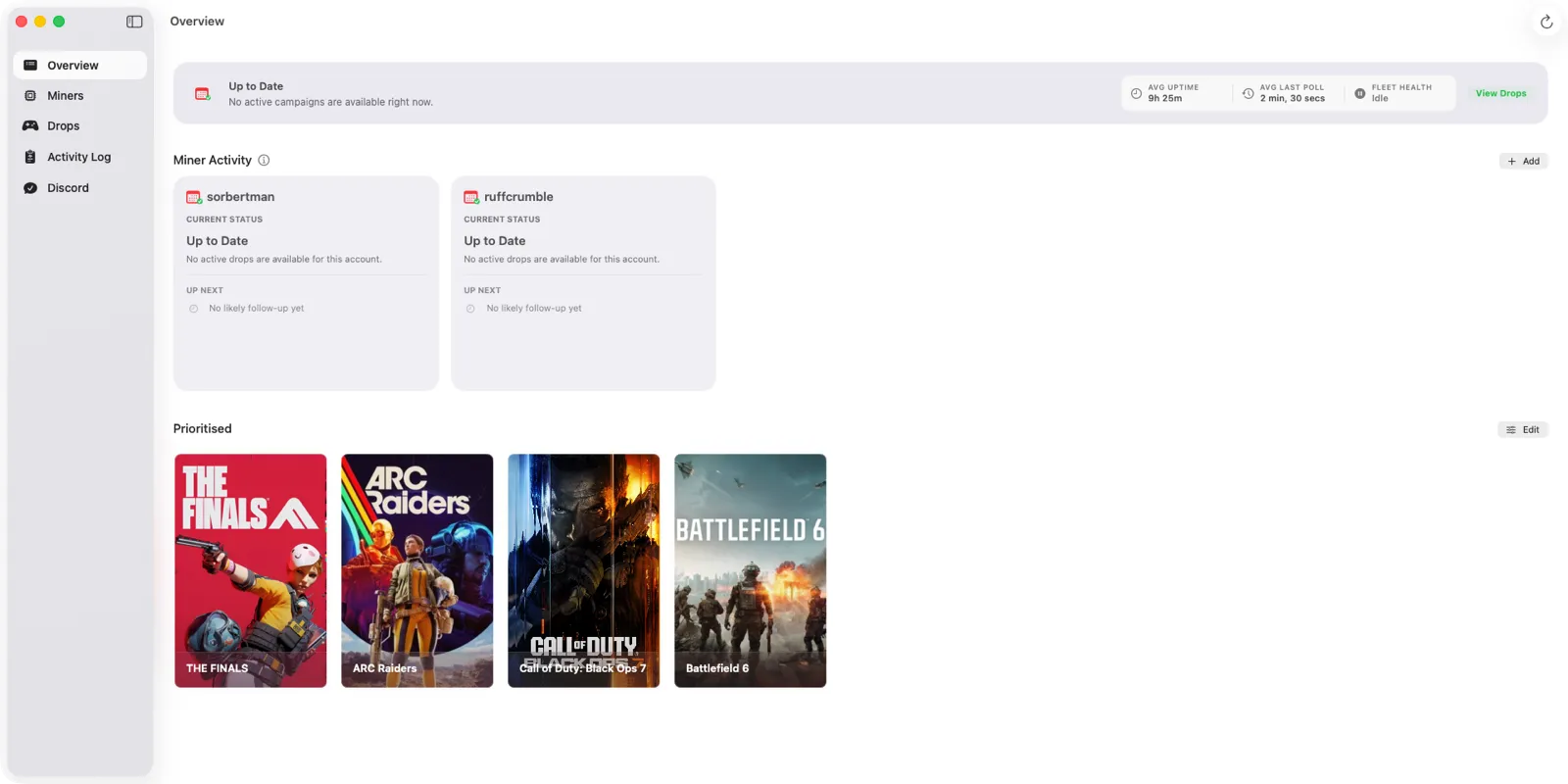This screenshot has width=1568, height=784.
Task: Click sorbertman's Up to Date status
Action: [x=218, y=241]
